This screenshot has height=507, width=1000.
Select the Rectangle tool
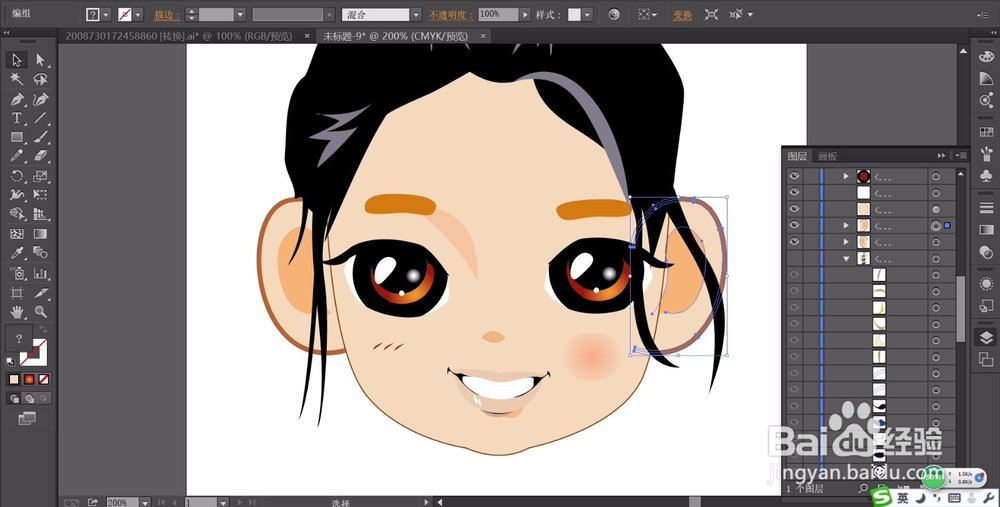click(x=17, y=137)
